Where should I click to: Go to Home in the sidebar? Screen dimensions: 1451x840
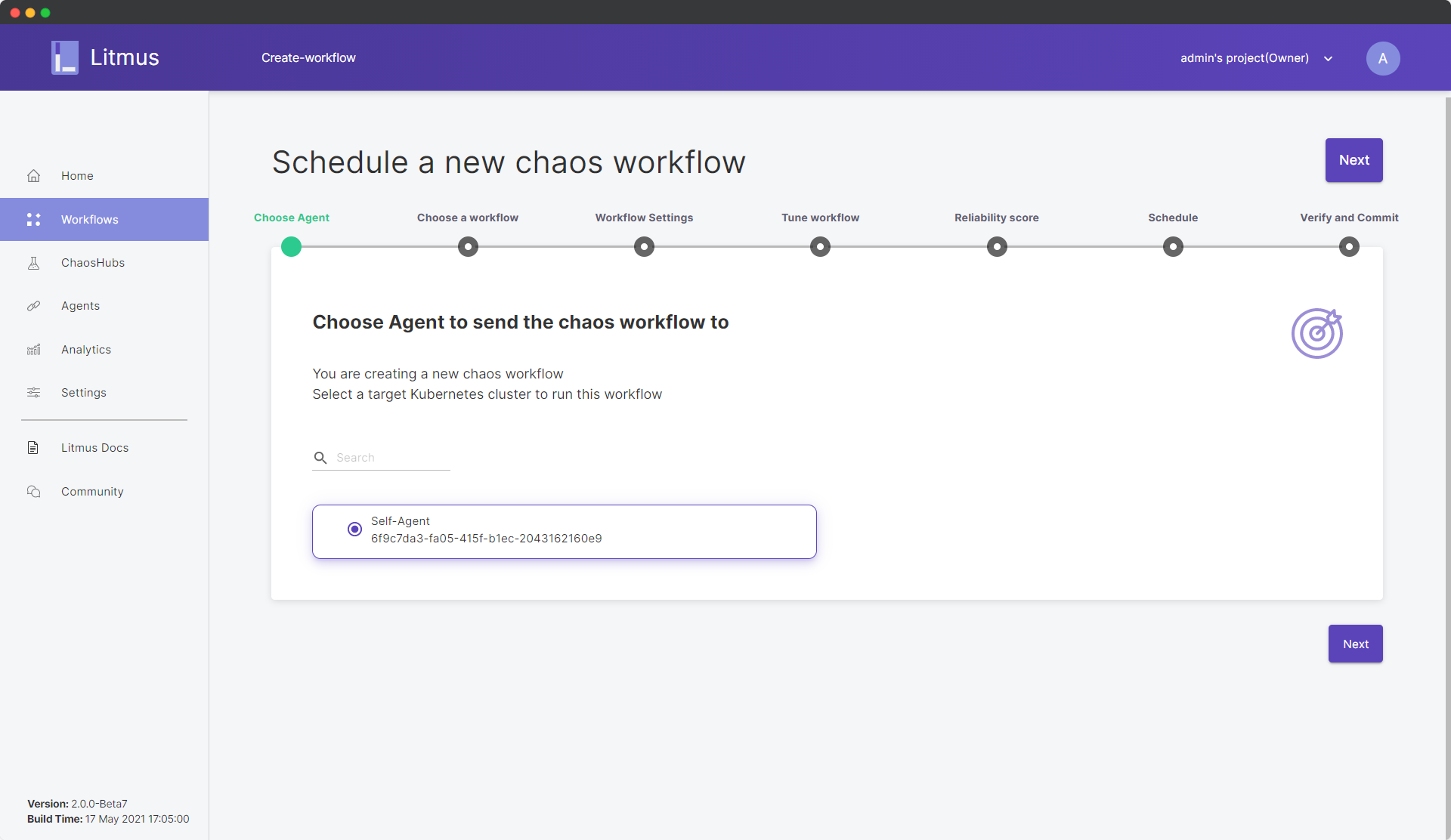(104, 176)
